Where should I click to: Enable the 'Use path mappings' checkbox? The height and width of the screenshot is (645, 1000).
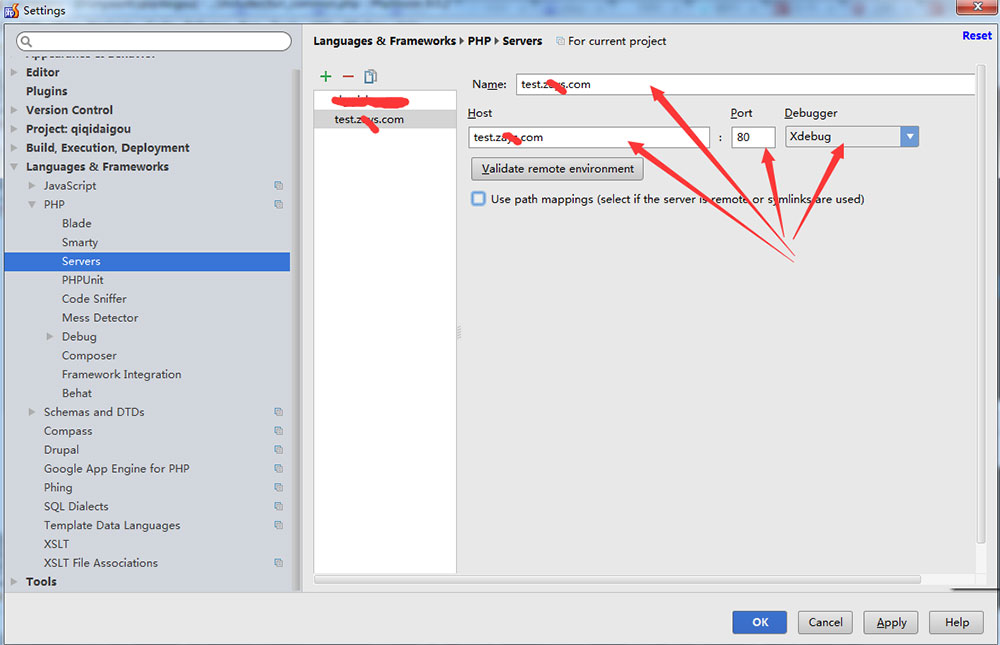(478, 198)
